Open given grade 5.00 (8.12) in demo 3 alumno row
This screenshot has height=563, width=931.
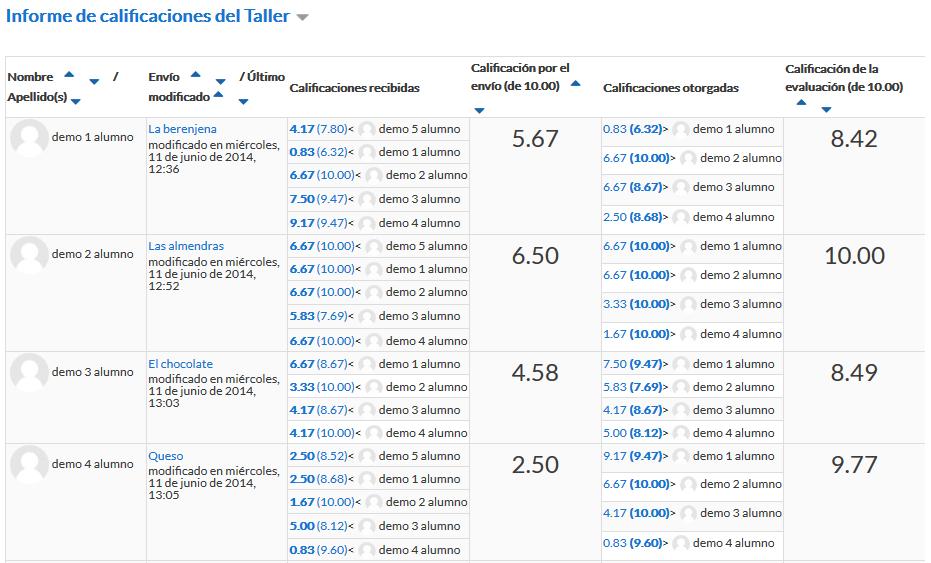(632, 433)
